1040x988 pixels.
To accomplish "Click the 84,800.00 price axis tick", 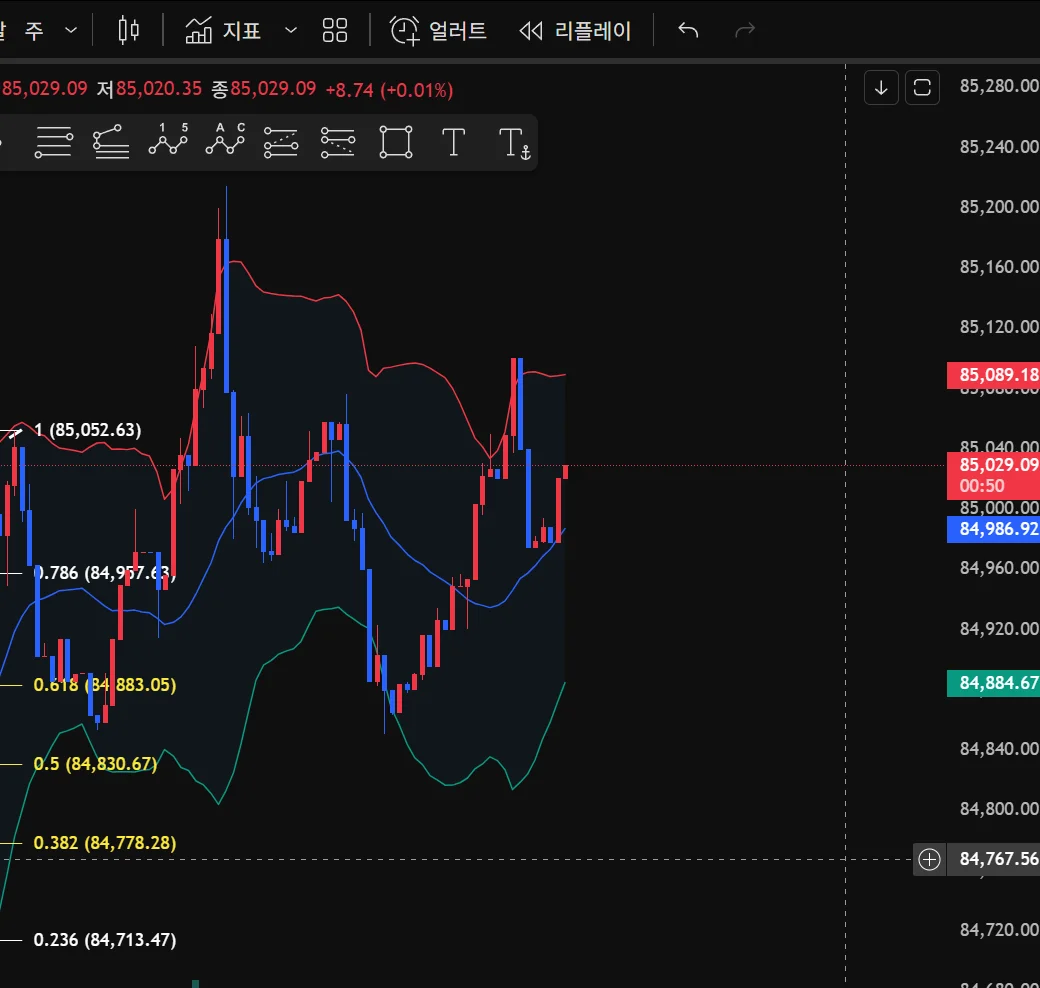I will click(x=999, y=809).
